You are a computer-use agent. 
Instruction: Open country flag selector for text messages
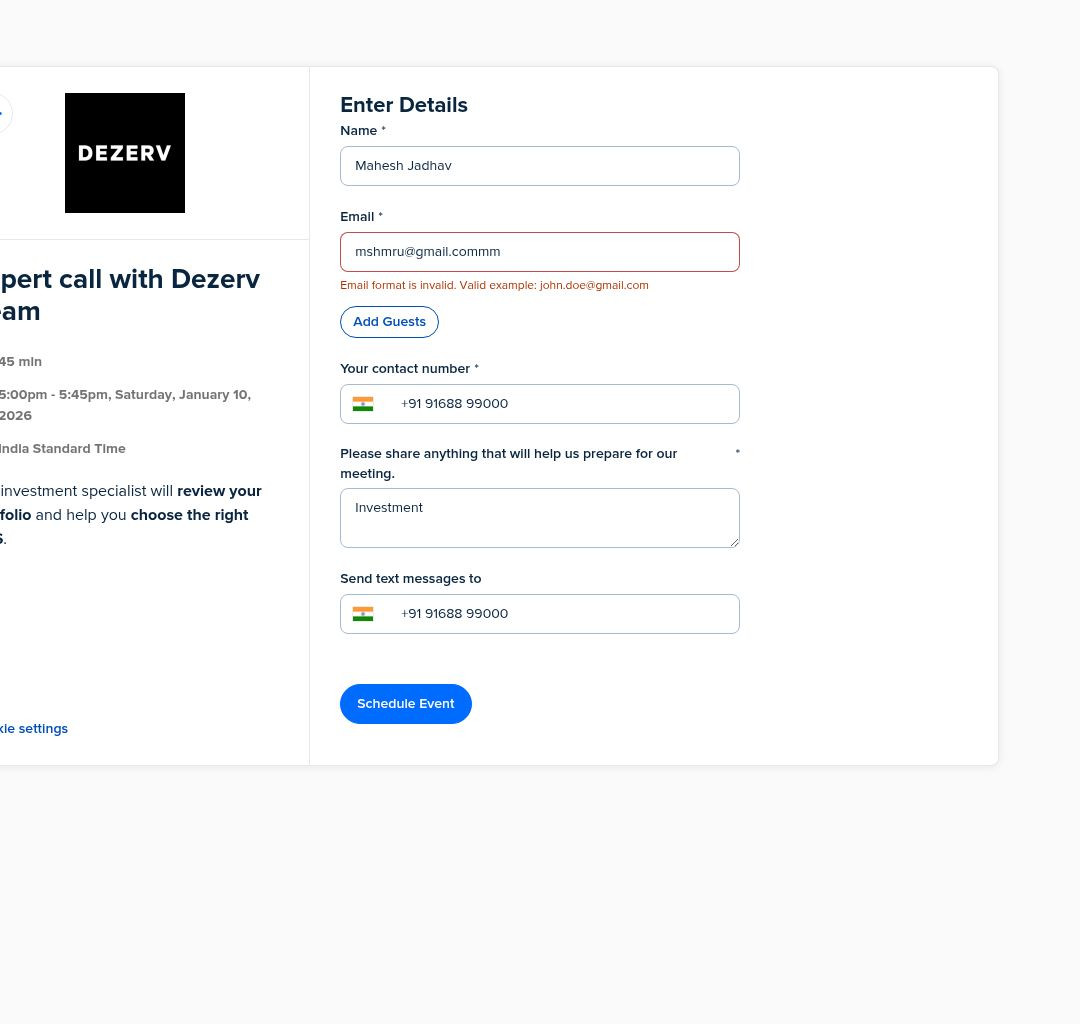click(363, 614)
